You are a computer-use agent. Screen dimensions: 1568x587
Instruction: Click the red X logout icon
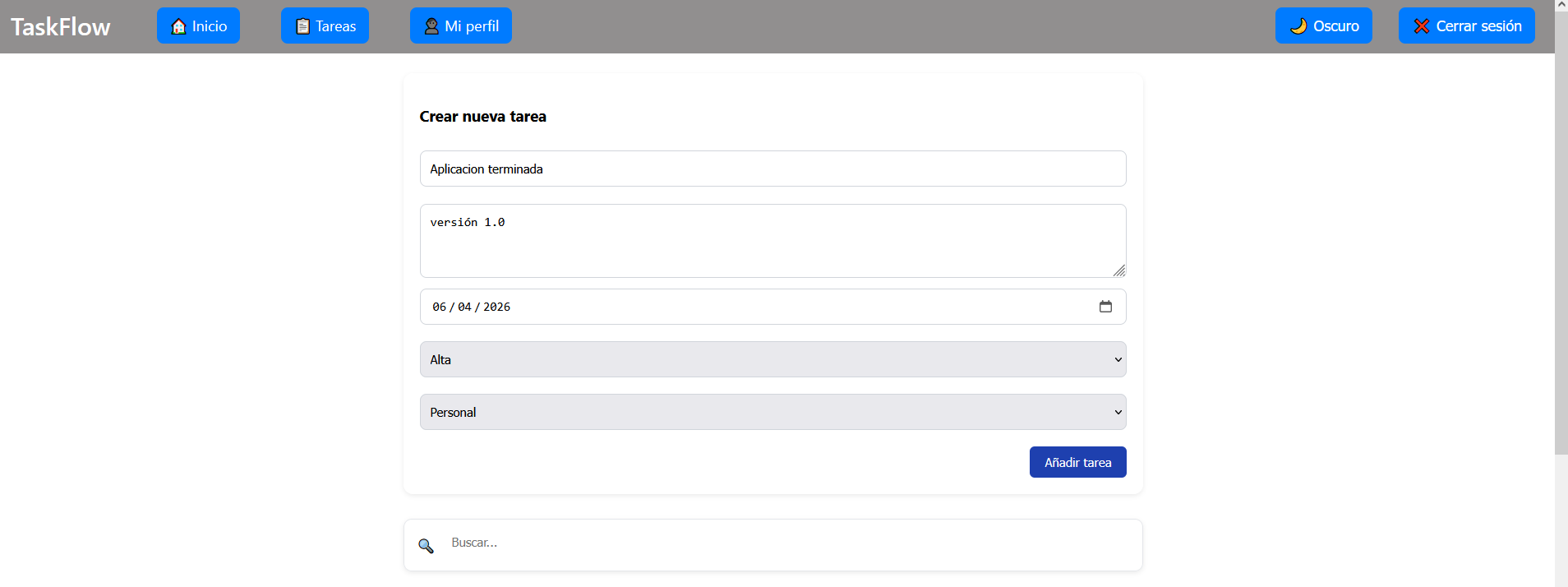pos(1421,26)
